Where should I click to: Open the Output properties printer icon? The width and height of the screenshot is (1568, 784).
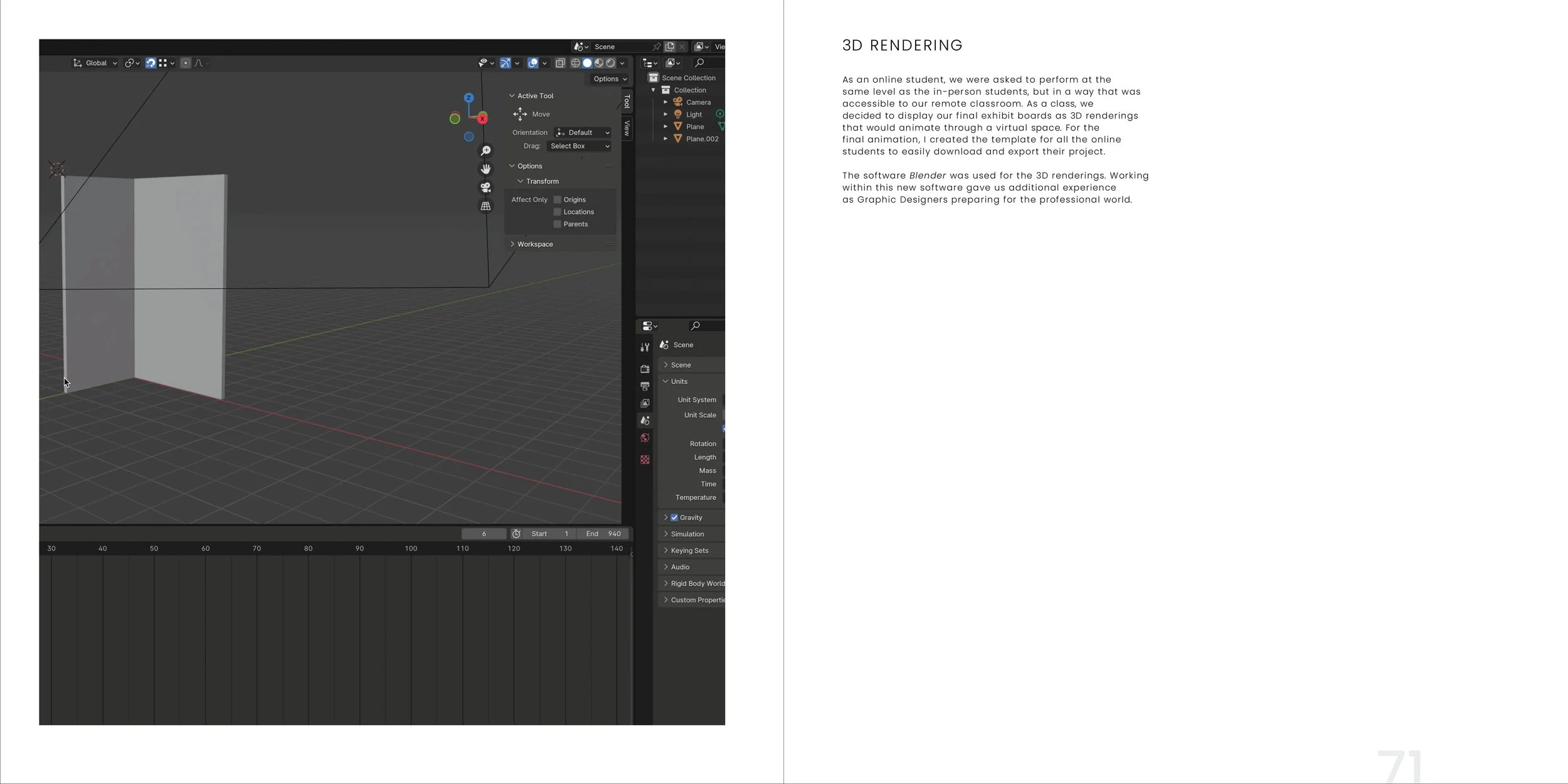pos(645,386)
